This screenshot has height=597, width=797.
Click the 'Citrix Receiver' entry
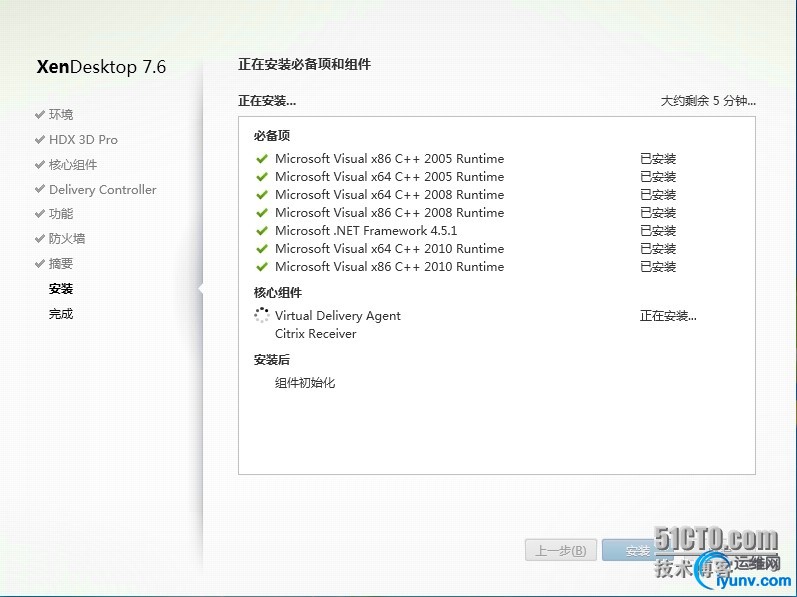(x=316, y=334)
